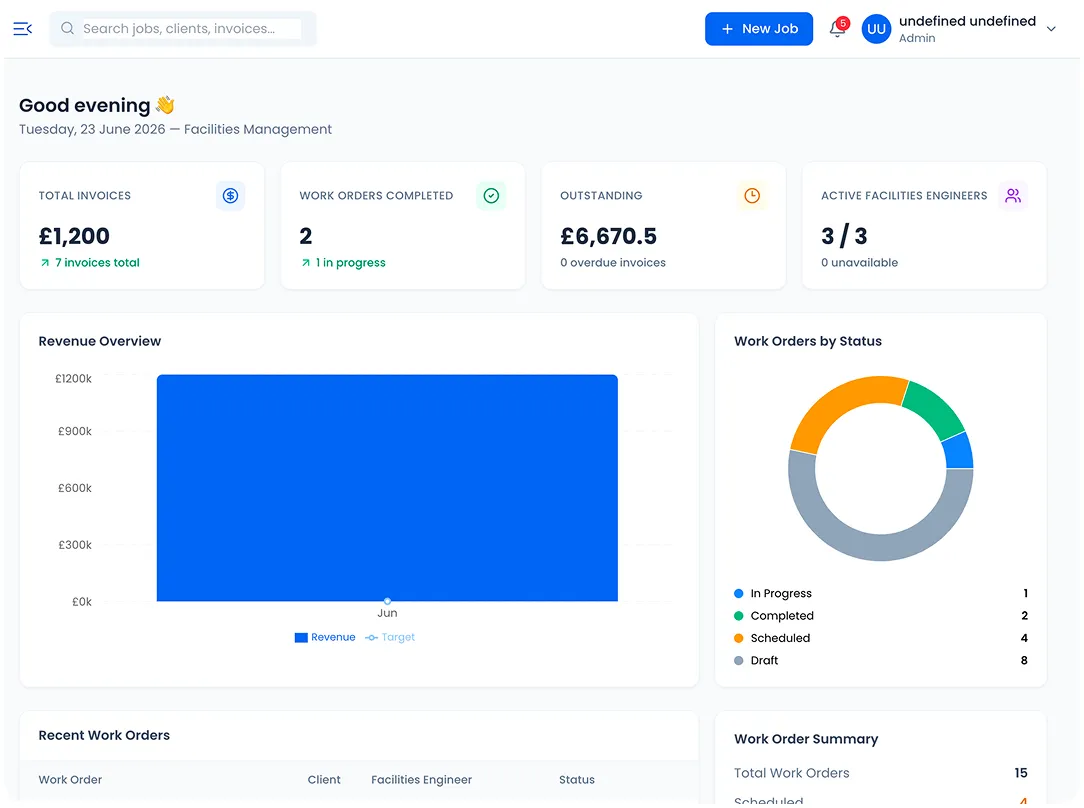Click the 3 / 3 engineers value
Viewport: 1084px width, 808px height.
[844, 236]
